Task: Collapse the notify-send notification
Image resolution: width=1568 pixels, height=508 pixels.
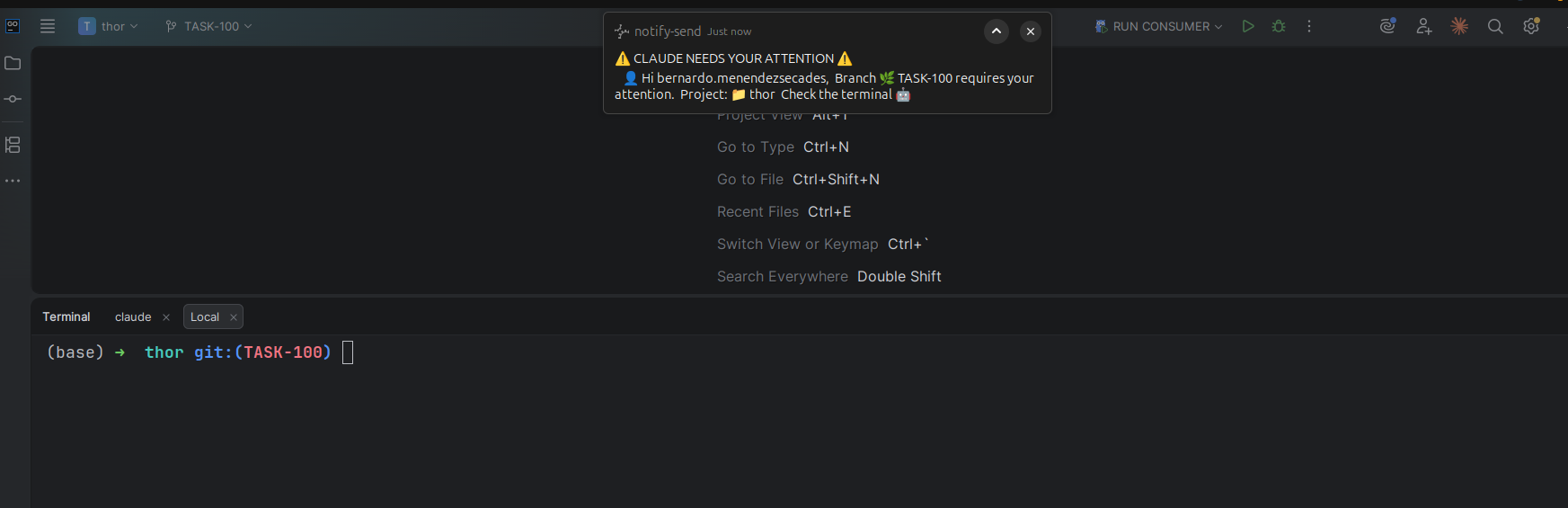Action: (997, 31)
